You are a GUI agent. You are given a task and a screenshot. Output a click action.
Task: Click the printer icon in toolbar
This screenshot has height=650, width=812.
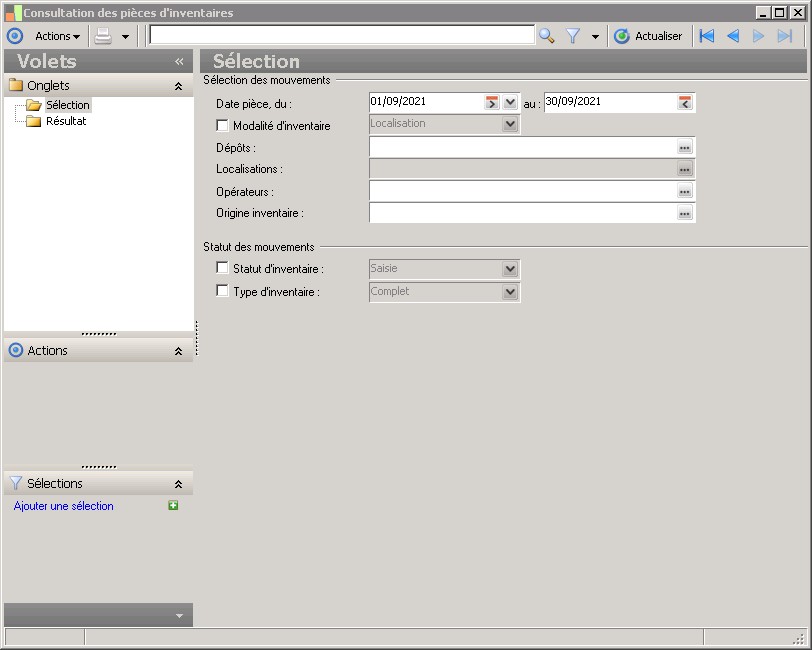pos(103,36)
